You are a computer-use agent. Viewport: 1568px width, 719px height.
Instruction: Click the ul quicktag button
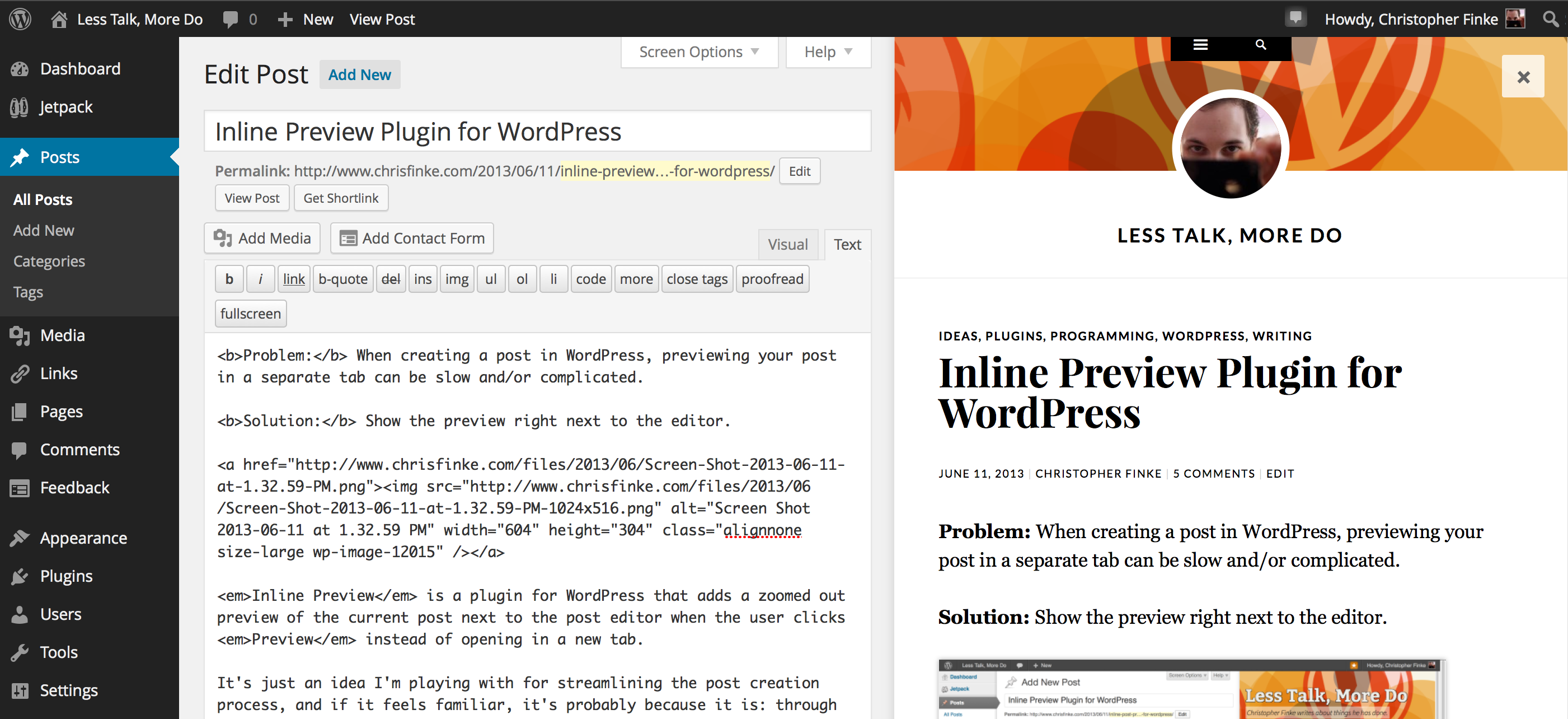tap(491, 279)
